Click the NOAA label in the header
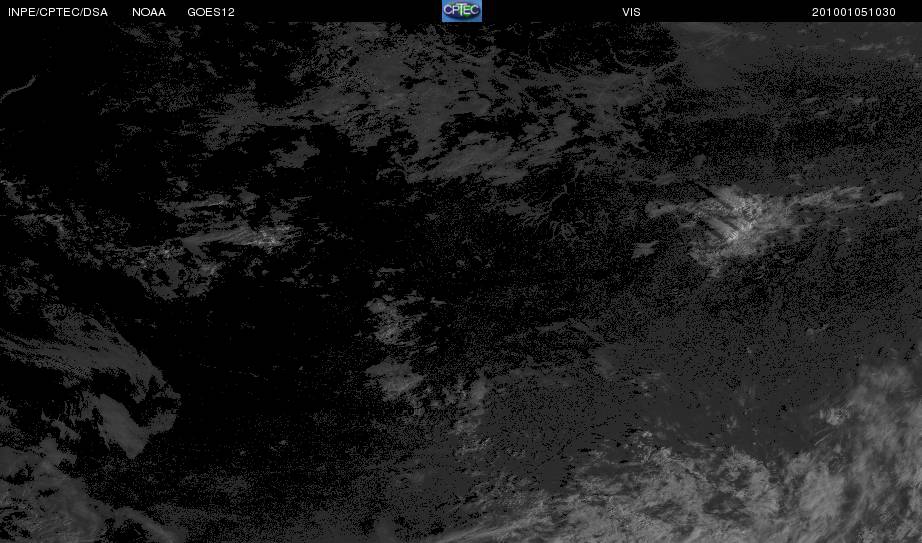Screen dimensions: 922x543 [149, 12]
